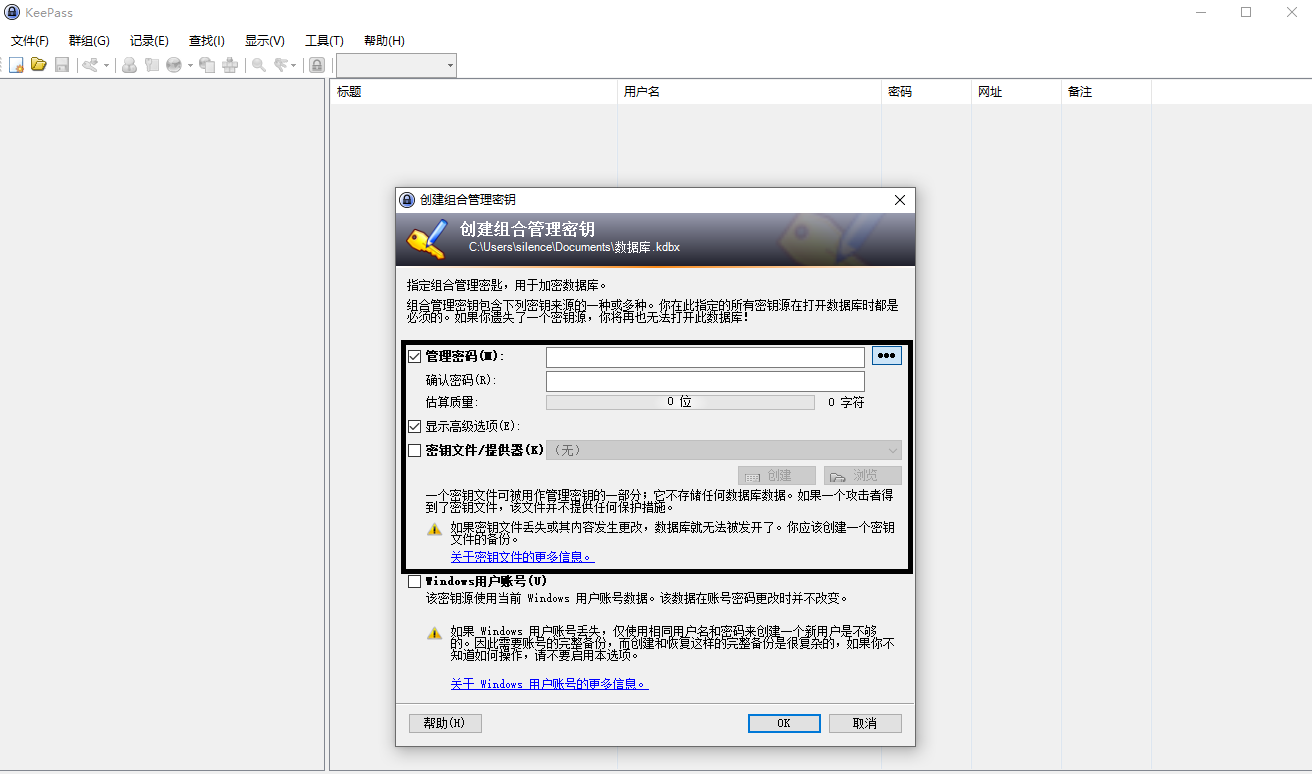Expand the key file (无) dropdown

(x=724, y=450)
